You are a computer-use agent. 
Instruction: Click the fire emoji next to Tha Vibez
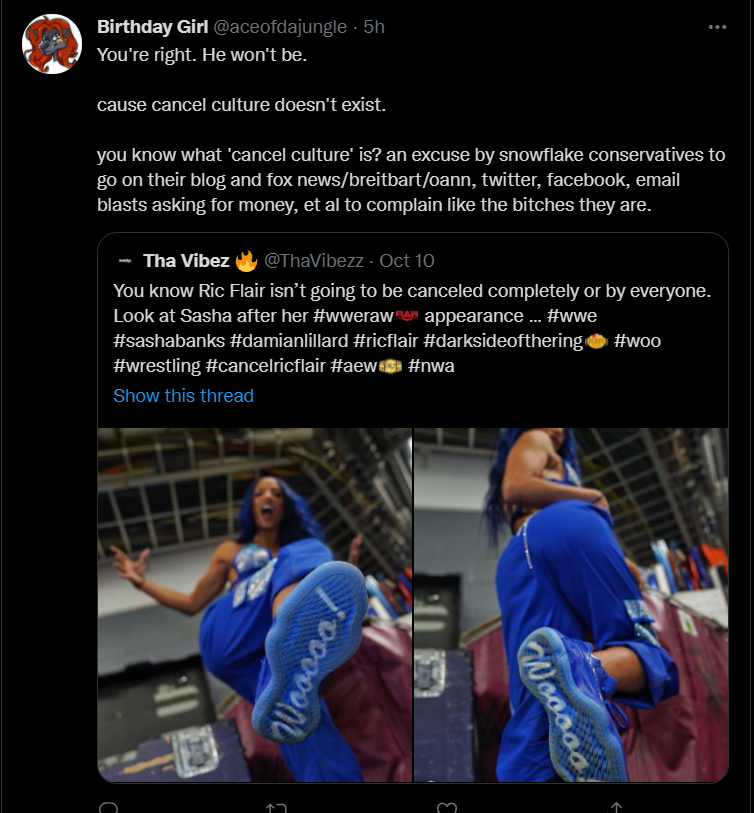[x=246, y=261]
